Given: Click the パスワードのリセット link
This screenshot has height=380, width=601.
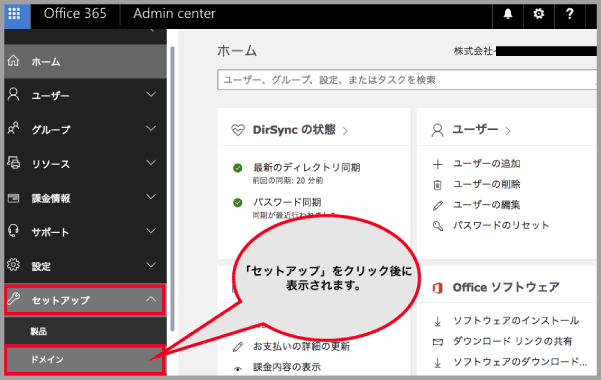Looking at the screenshot, I should [501, 225].
